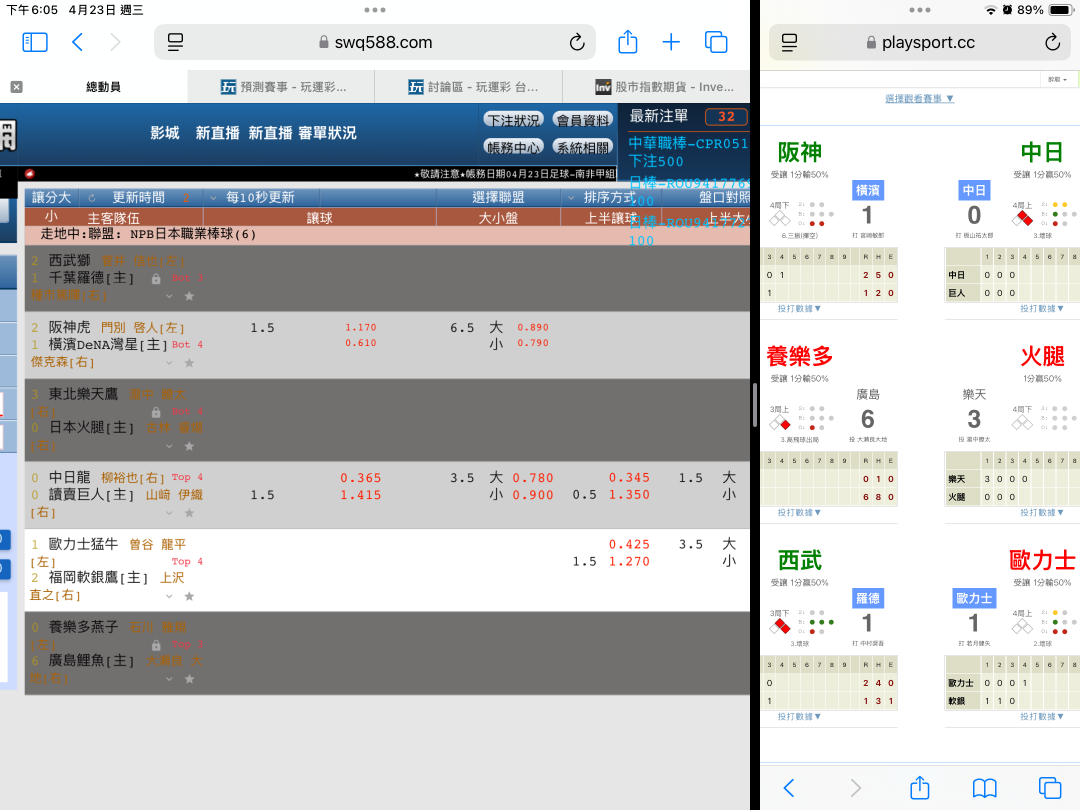Bet on 阪神虎 handicap odds 1.170
1080x810 pixels.
pos(360,328)
